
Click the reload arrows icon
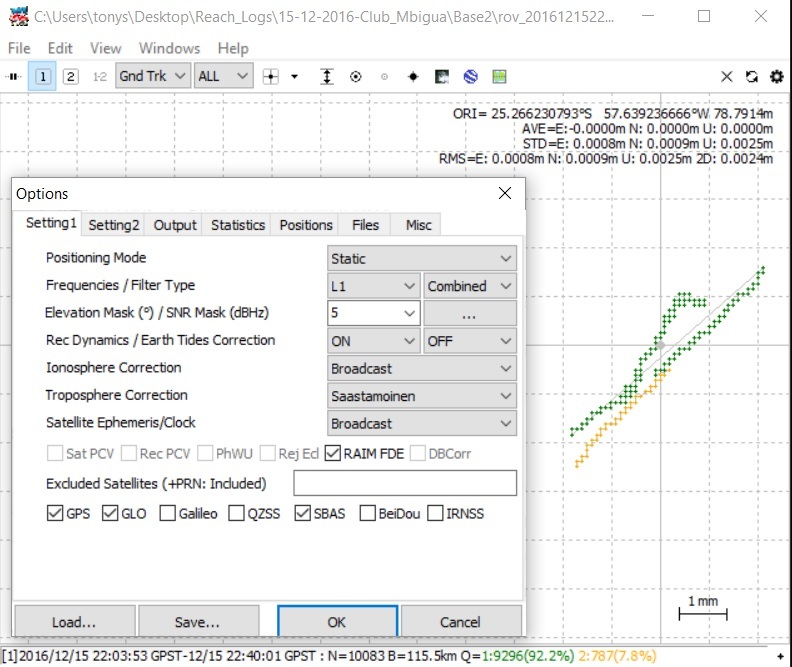pyautogui.click(x=752, y=77)
